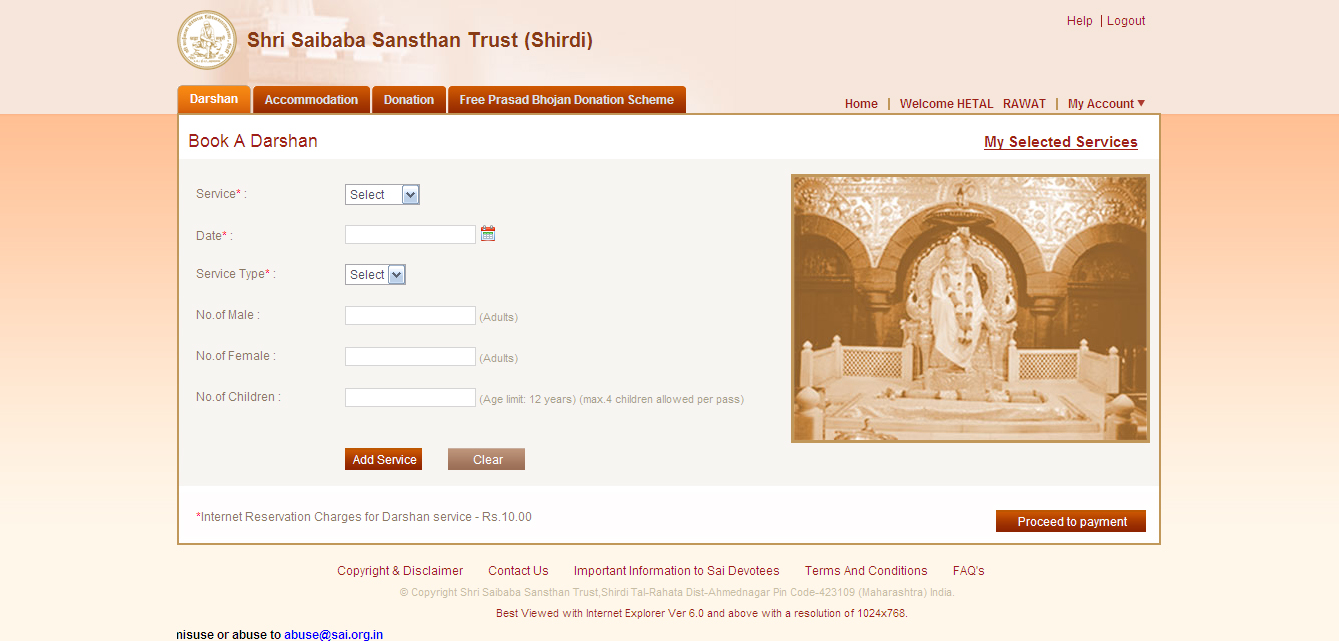Open the Service Type select dropdown
This screenshot has width=1339, height=641.
(x=375, y=275)
